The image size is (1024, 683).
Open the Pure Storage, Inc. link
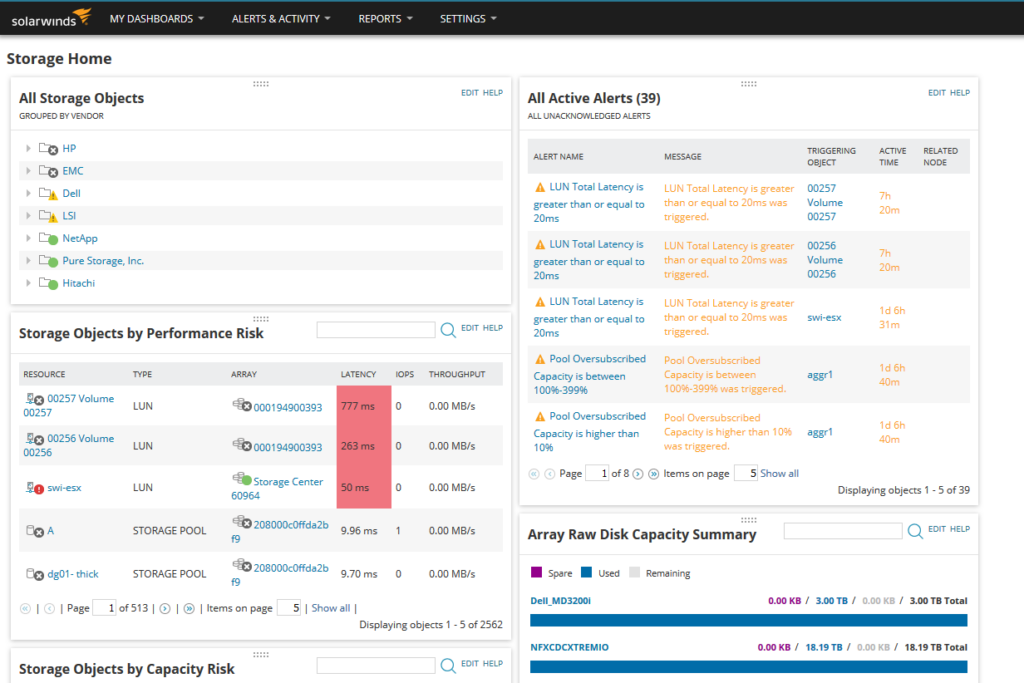[103, 261]
